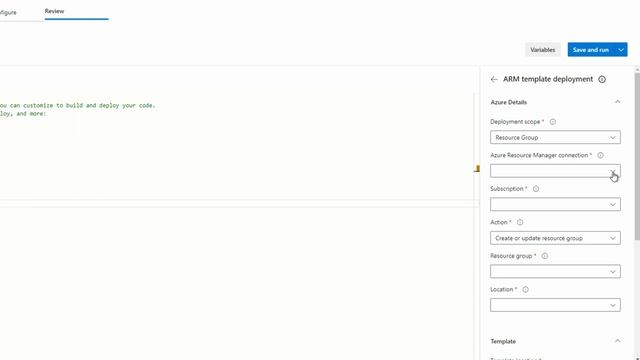
Task: Open the Variables panel
Action: [x=542, y=50]
